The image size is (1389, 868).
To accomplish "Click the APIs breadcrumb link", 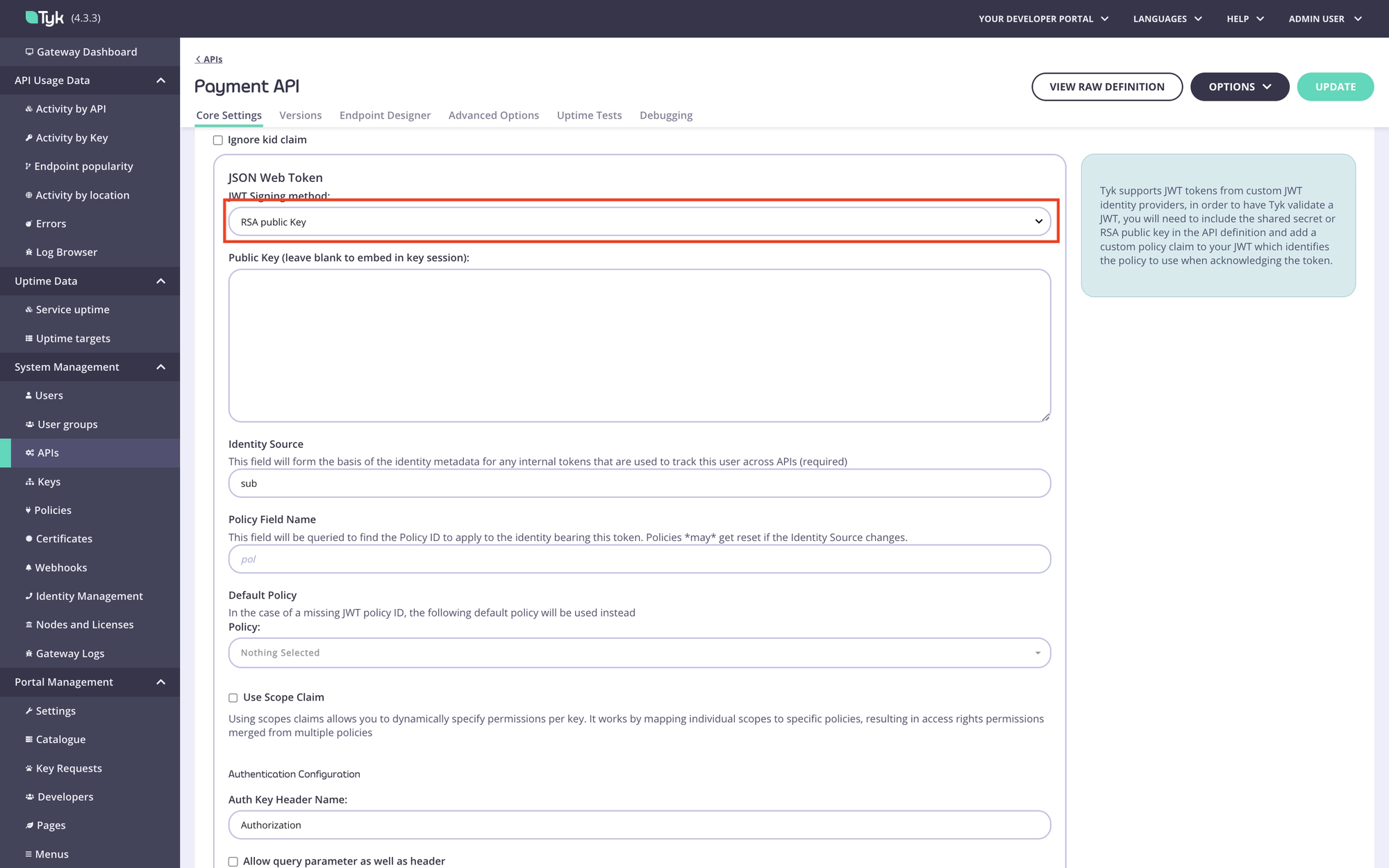I will pyautogui.click(x=210, y=58).
